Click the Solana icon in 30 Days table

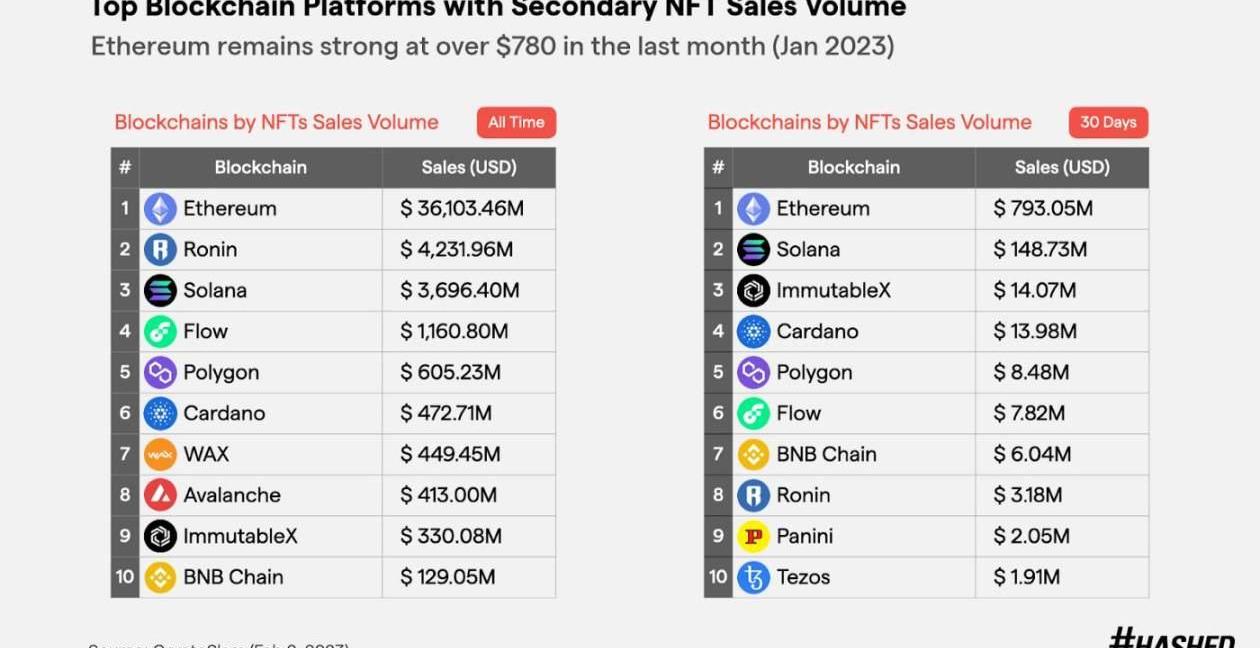753,250
